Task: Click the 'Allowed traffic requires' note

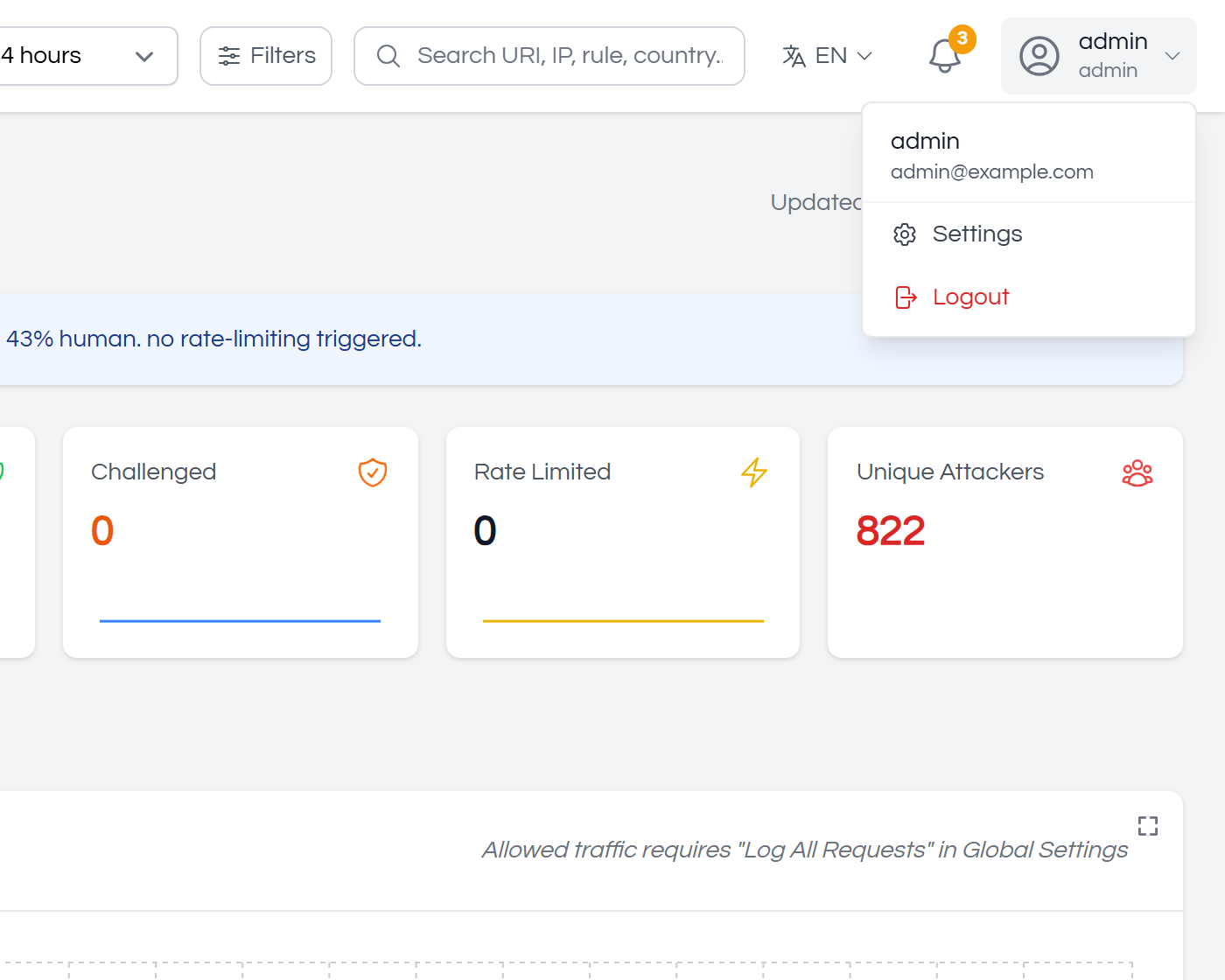Action: (805, 850)
